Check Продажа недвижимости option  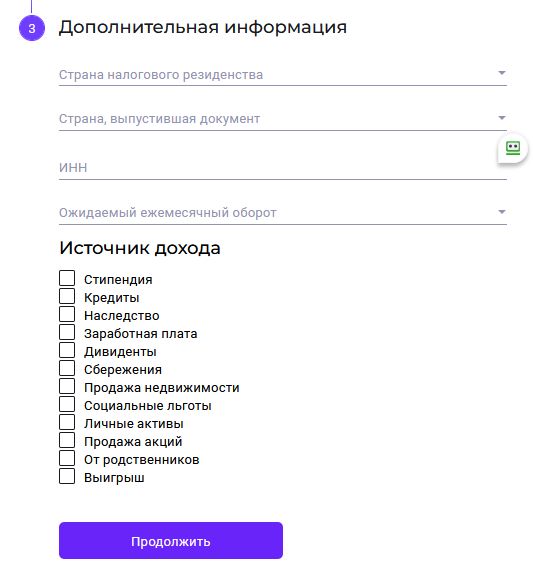click(x=67, y=386)
